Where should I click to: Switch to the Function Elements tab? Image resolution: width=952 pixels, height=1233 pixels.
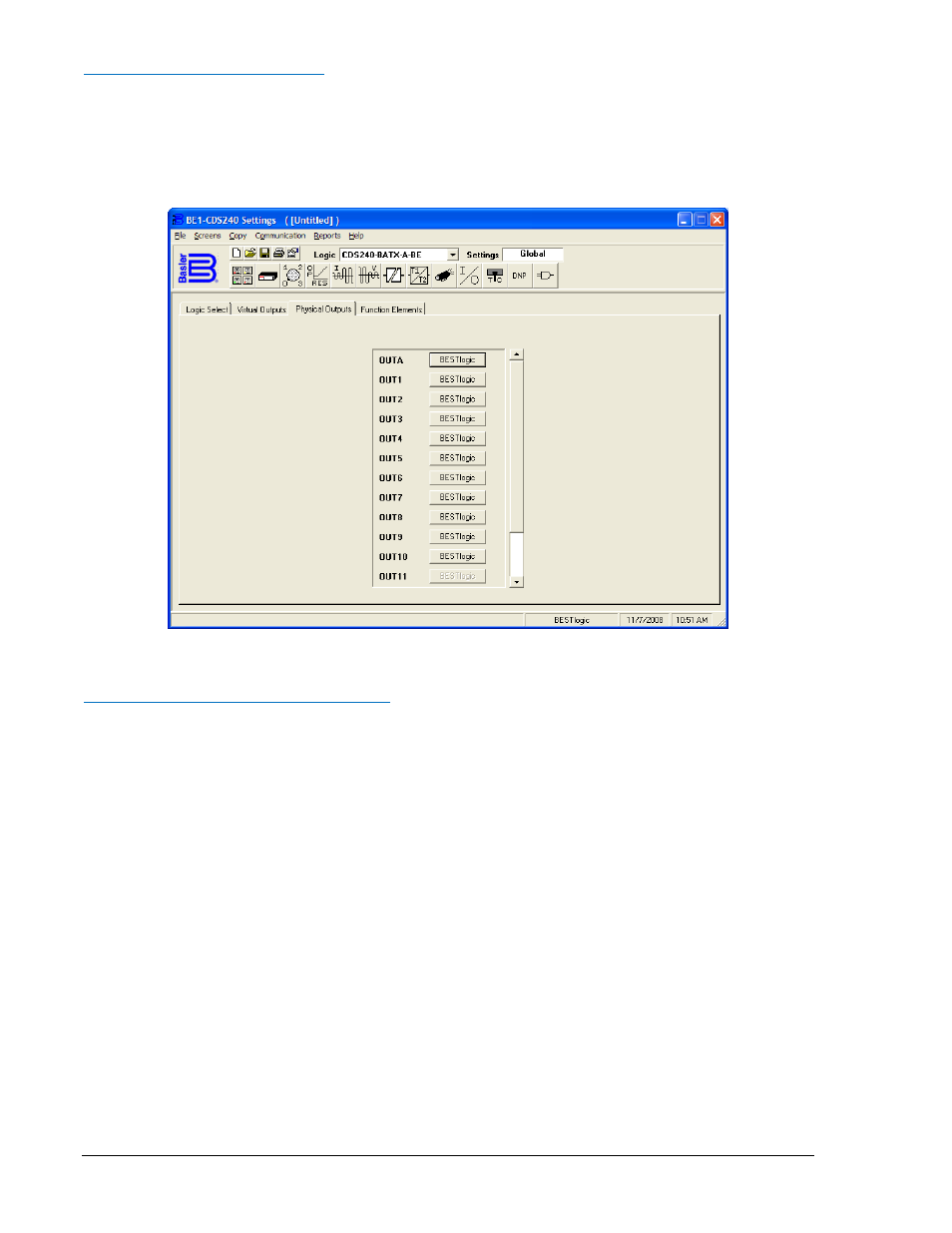tap(391, 309)
